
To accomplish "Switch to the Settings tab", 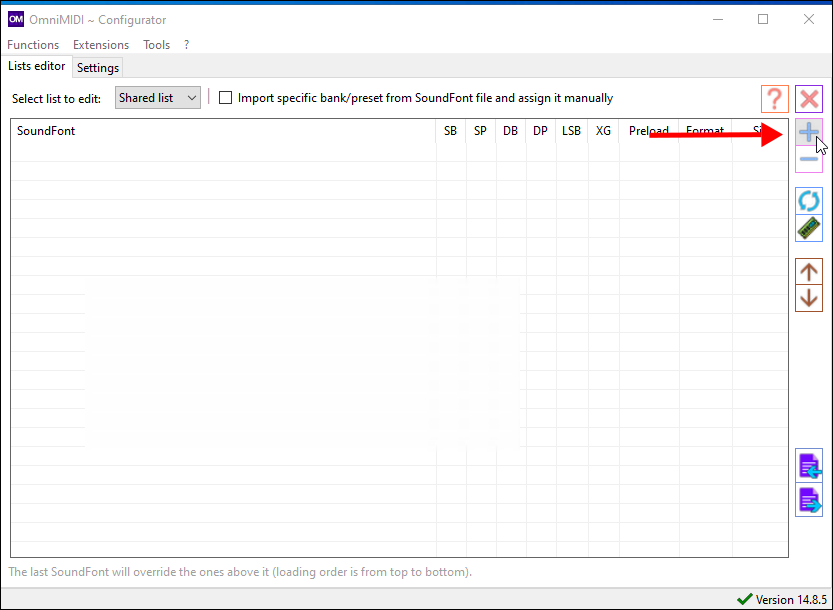I will point(98,68).
